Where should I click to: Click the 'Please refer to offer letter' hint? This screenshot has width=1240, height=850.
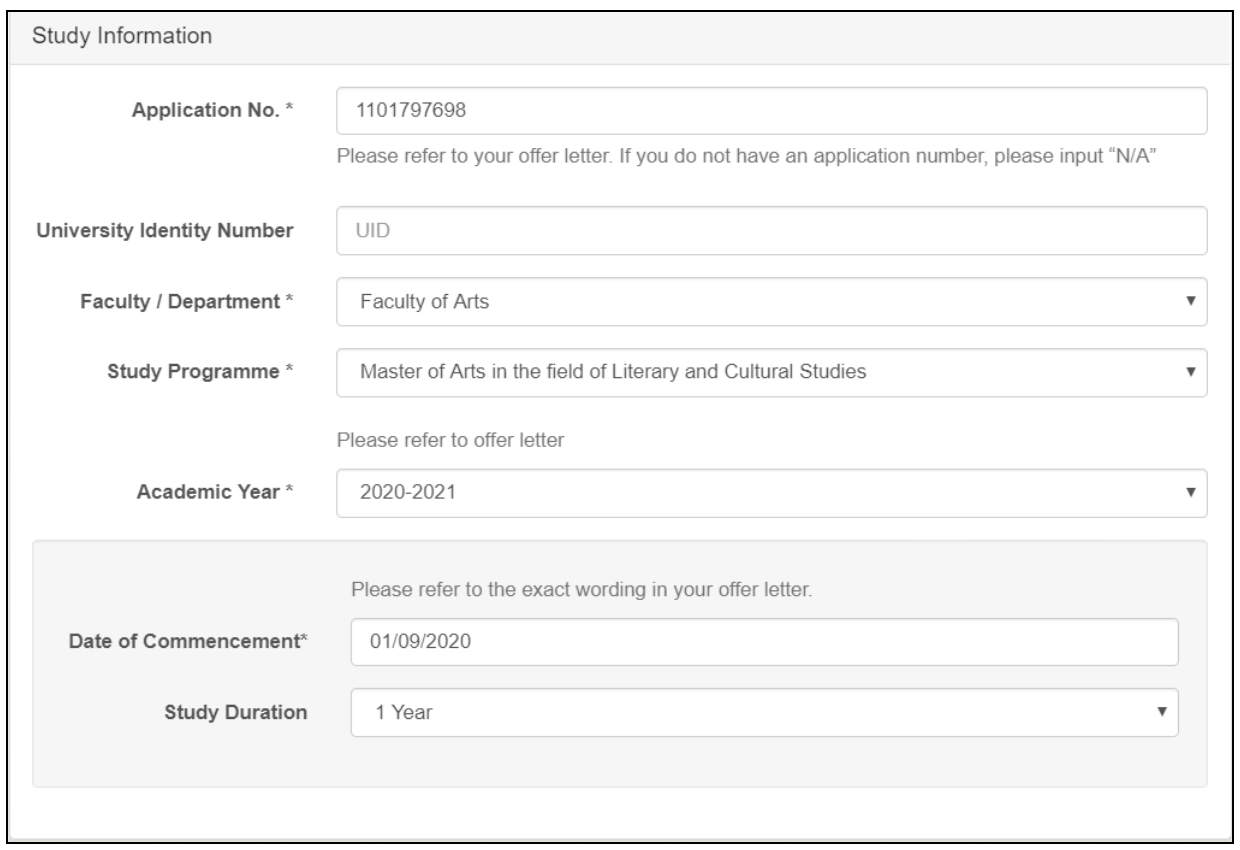[452, 441]
